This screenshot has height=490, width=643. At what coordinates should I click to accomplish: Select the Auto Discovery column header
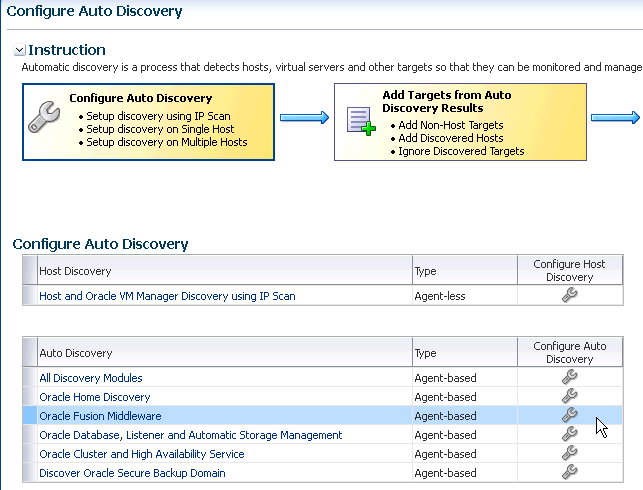coord(225,352)
